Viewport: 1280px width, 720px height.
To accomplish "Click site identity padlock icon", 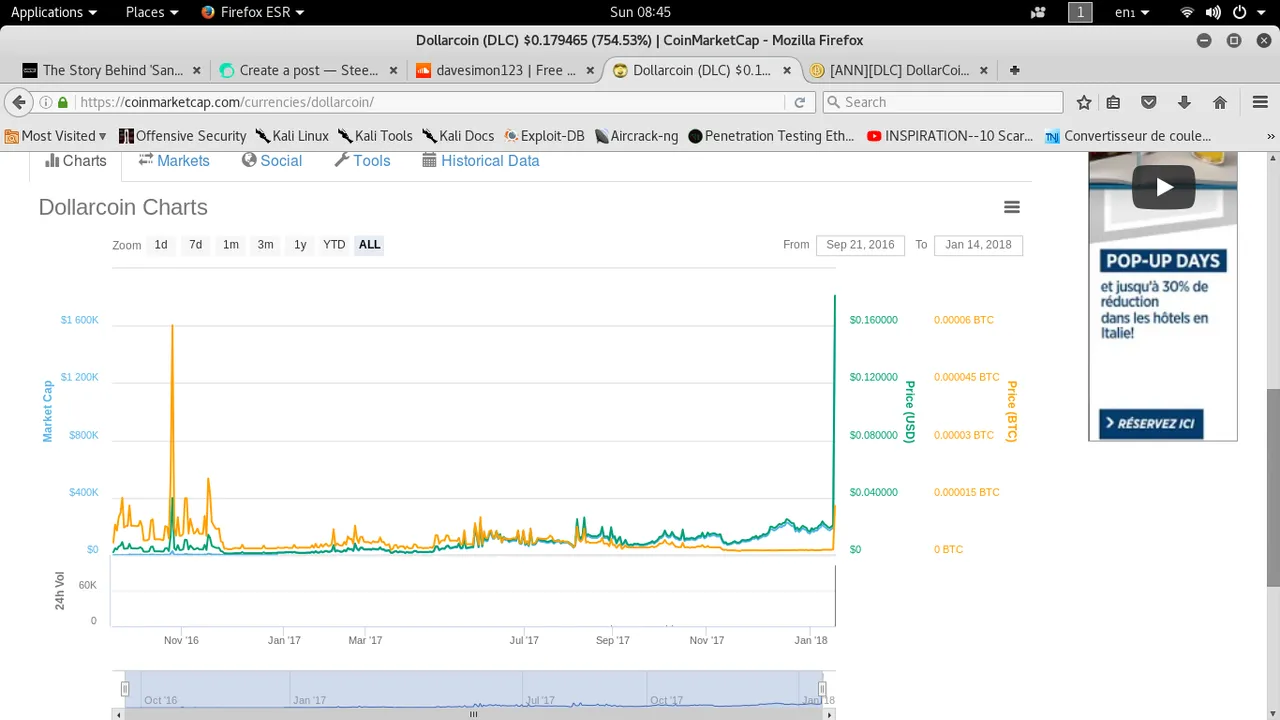I will click(x=63, y=102).
